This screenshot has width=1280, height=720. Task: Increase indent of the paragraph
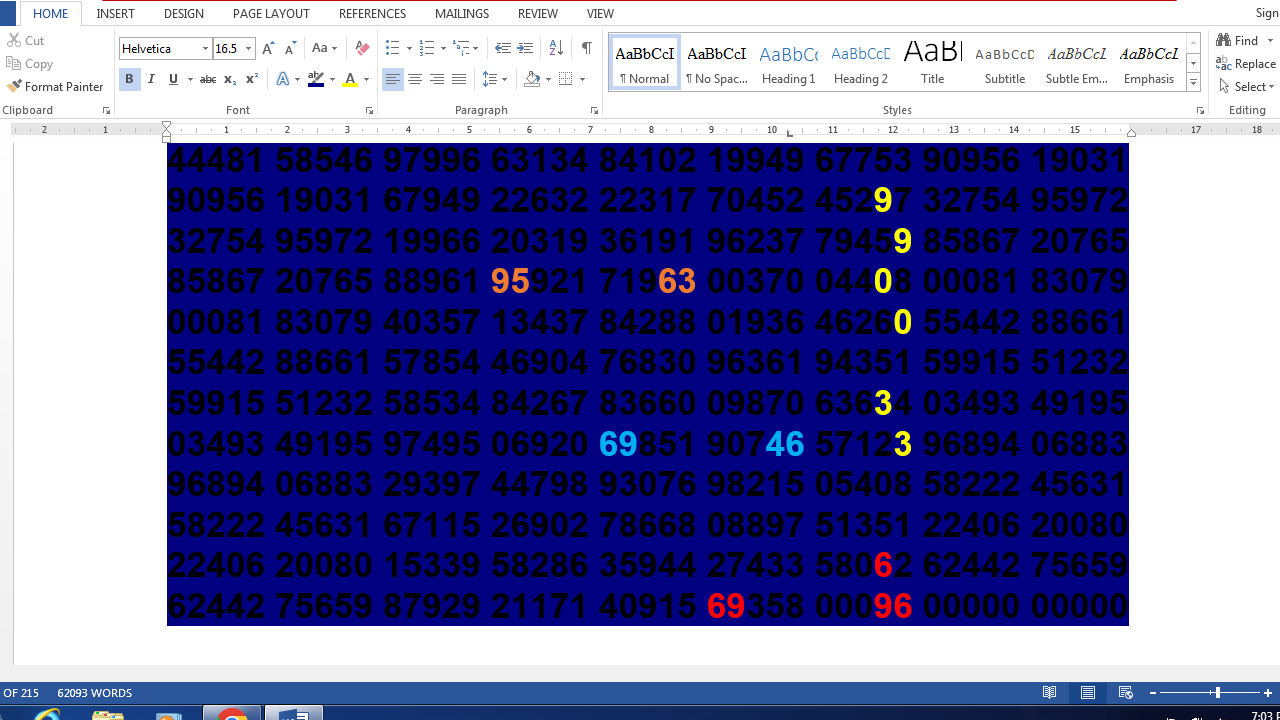(525, 48)
